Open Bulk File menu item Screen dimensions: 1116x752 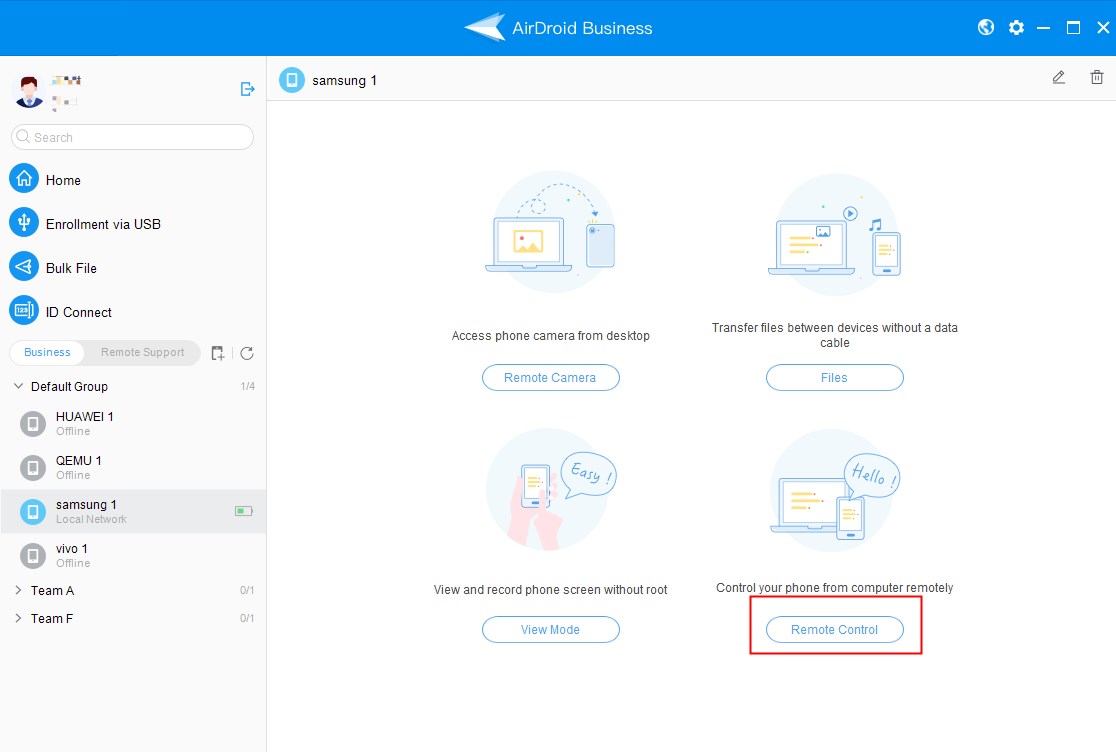(x=133, y=268)
